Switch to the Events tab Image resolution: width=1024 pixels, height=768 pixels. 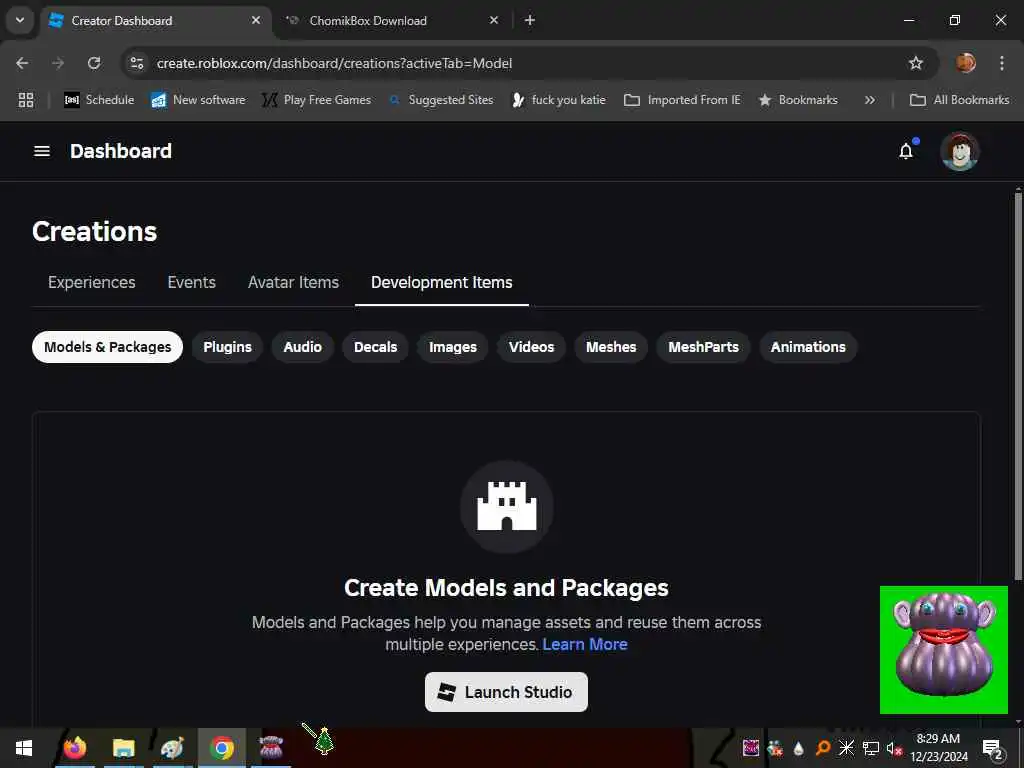point(191,282)
